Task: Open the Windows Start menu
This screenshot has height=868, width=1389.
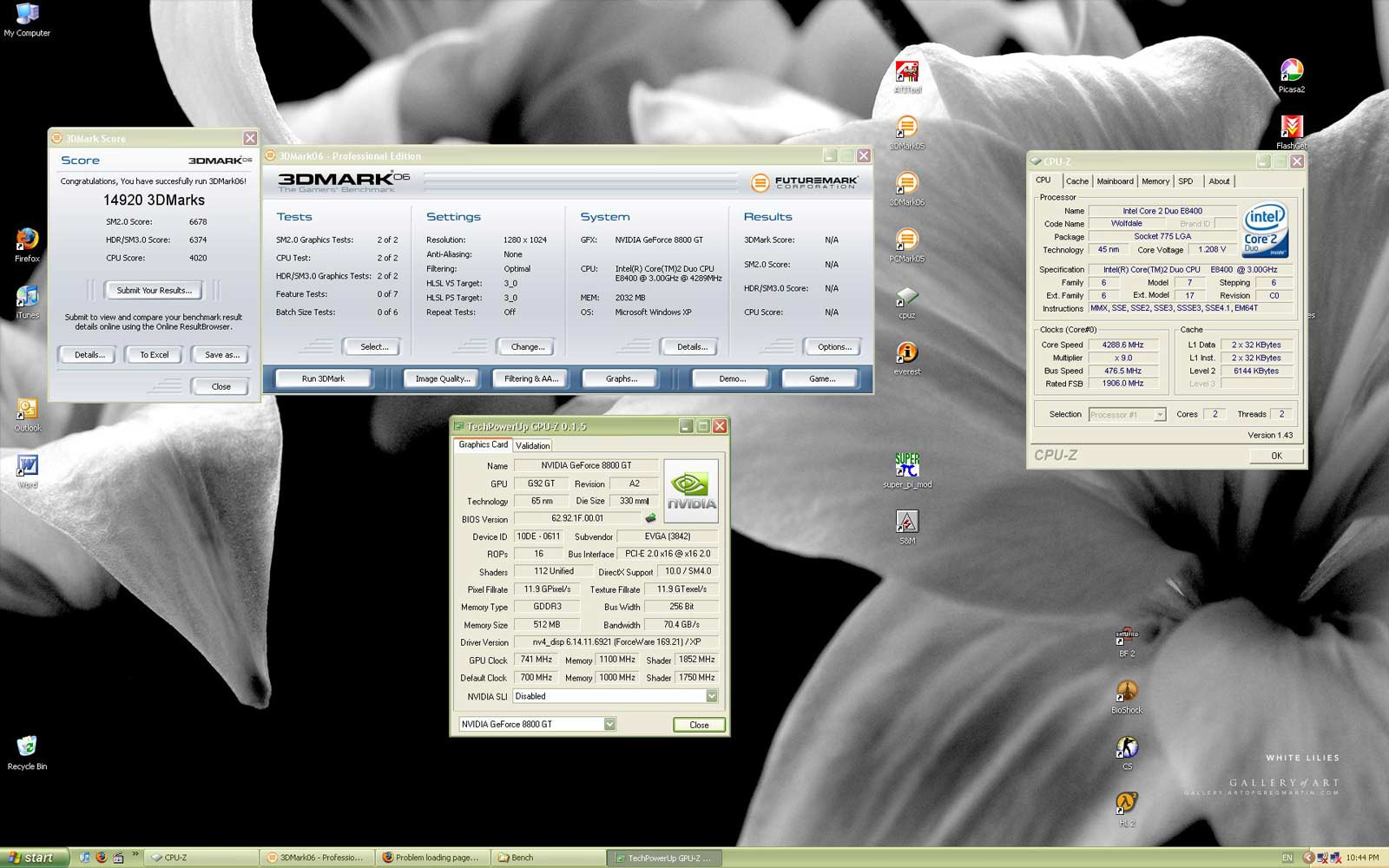Action: (33, 858)
